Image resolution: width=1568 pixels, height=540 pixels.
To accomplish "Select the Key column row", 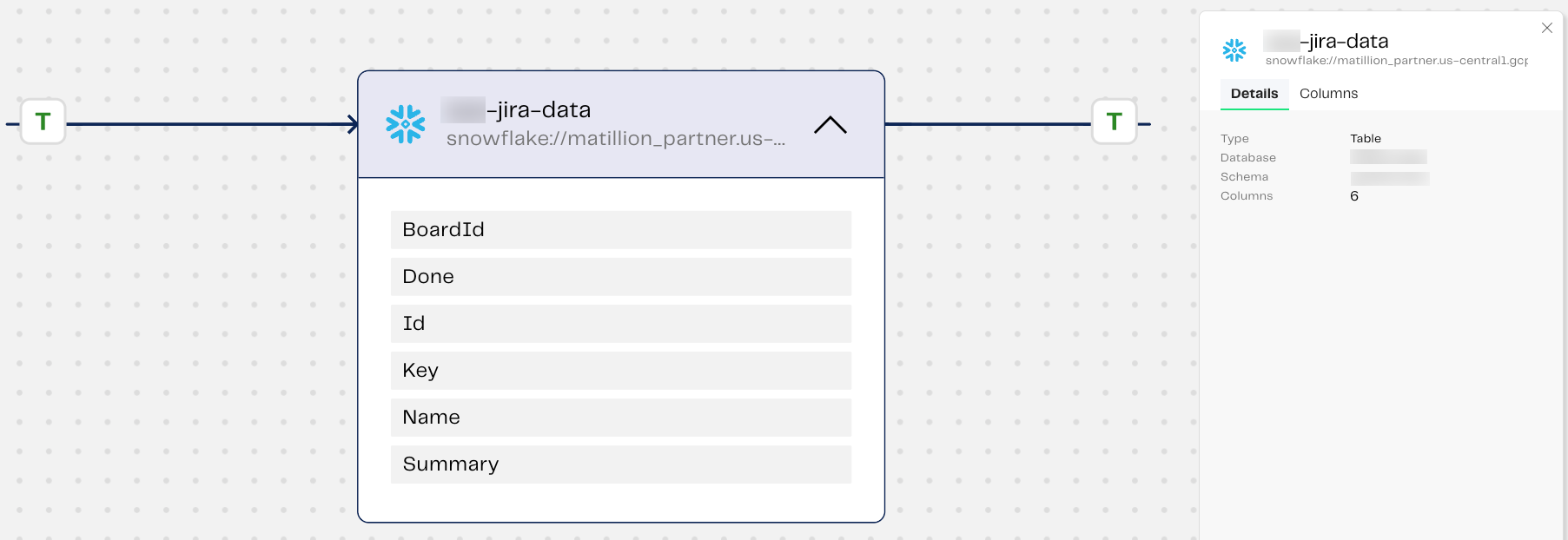I will [x=620, y=371].
